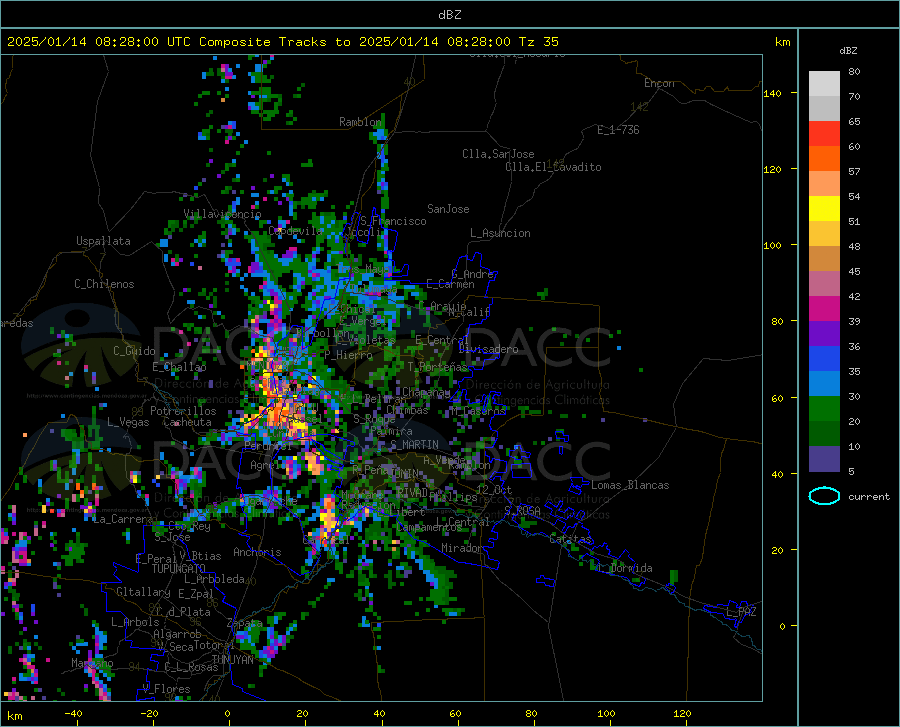Screen dimensions: 900x727
Task: Click the 'L_Vegas' map label
Action: (x=128, y=422)
